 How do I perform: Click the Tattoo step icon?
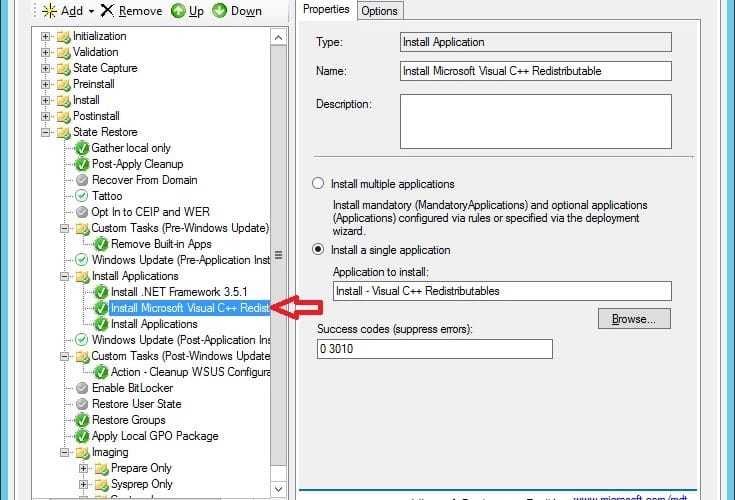click(x=82, y=196)
